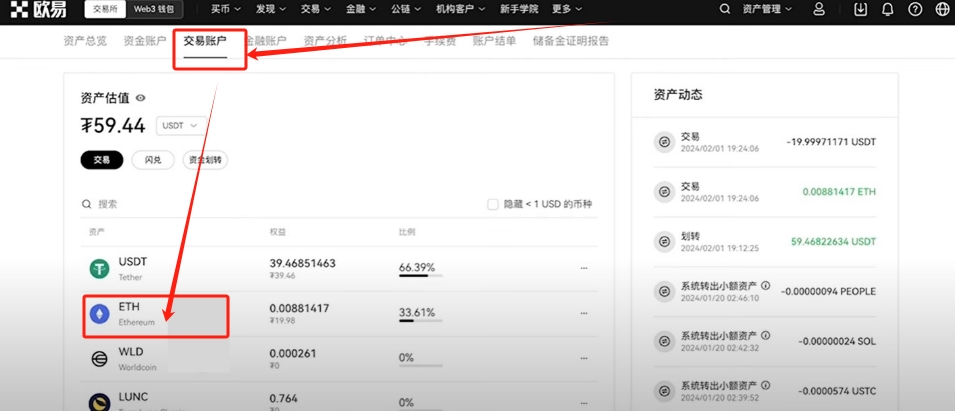Expand the 交易 top menu
The height and width of the screenshot is (412, 955).
pyautogui.click(x=316, y=9)
